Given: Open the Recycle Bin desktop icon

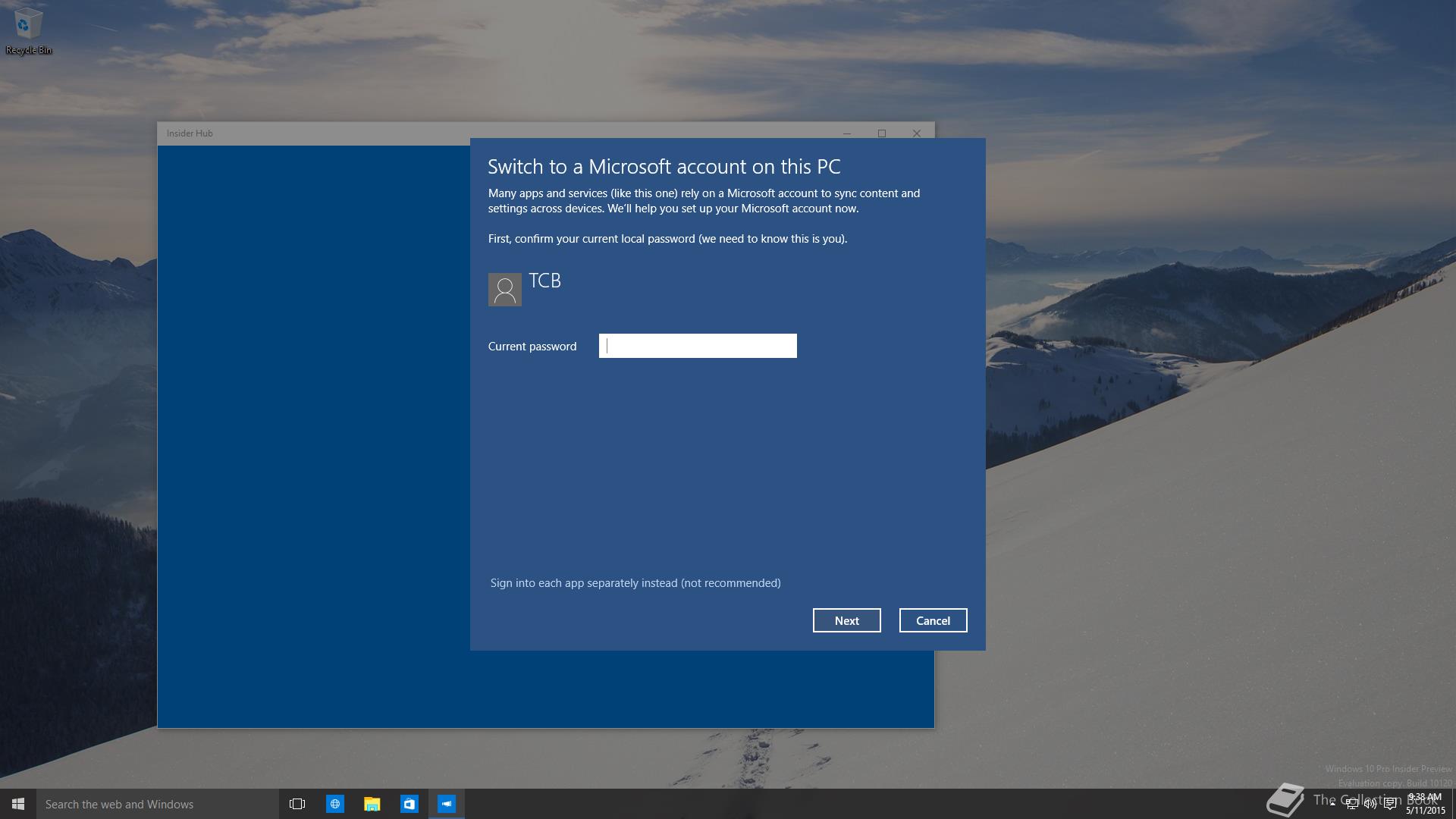Looking at the screenshot, I should click(28, 32).
